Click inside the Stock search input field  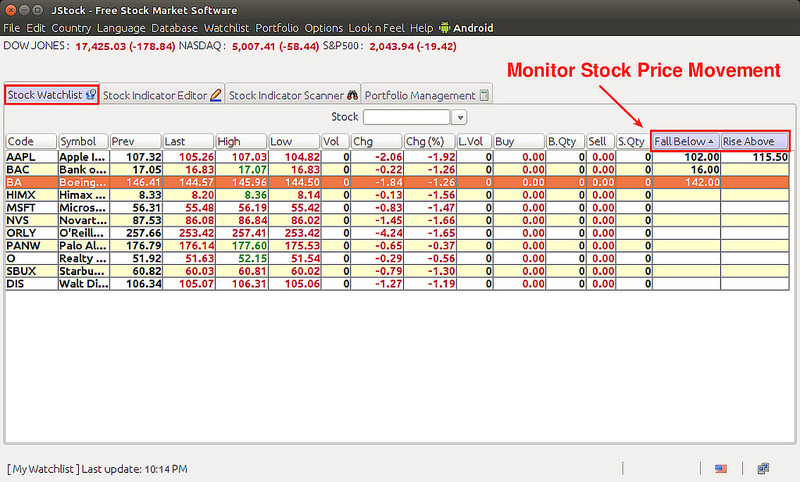tap(405, 117)
